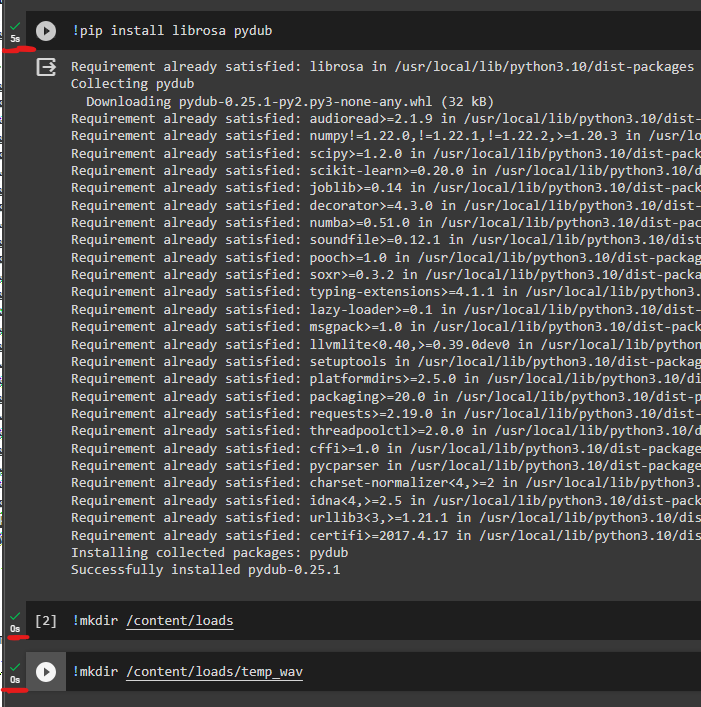The image size is (701, 707).
Task: Click the 'audioread>=2.1.9' requirement line
Action: pyautogui.click(x=386, y=119)
